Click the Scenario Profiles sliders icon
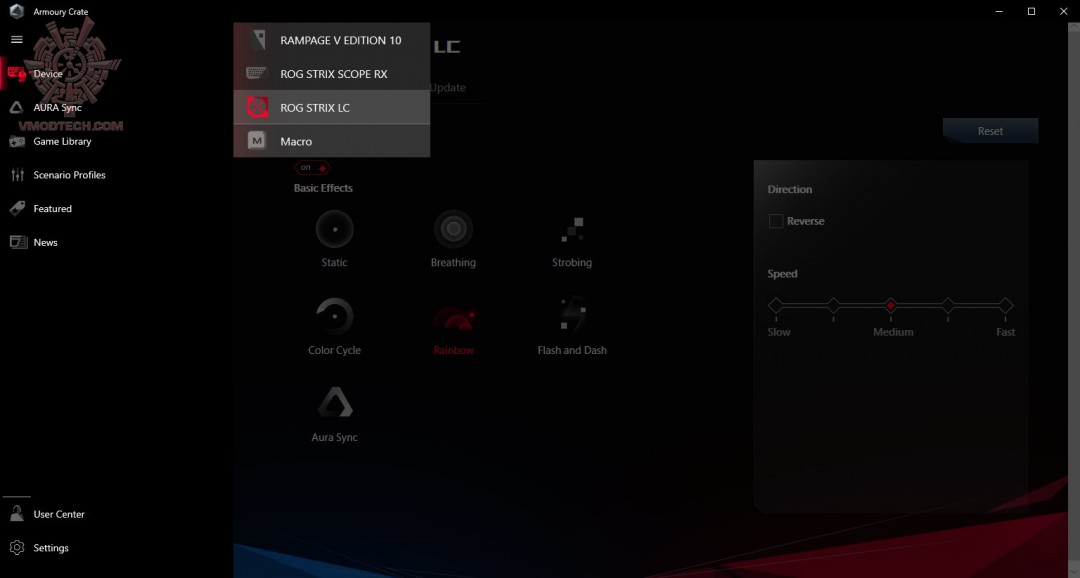This screenshot has height=578, width=1080. coord(17,175)
